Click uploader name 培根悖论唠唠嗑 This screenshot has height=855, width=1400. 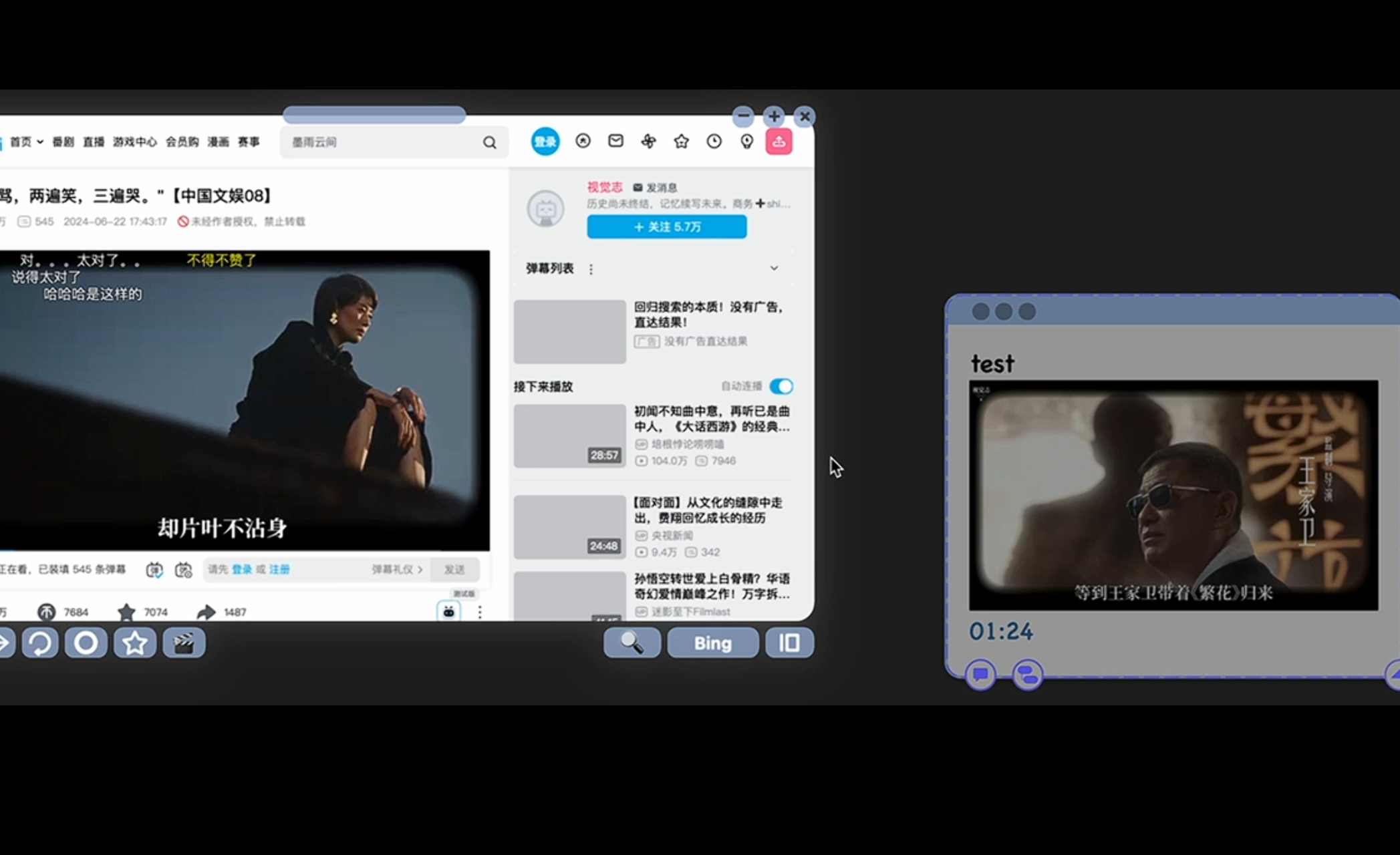688,444
